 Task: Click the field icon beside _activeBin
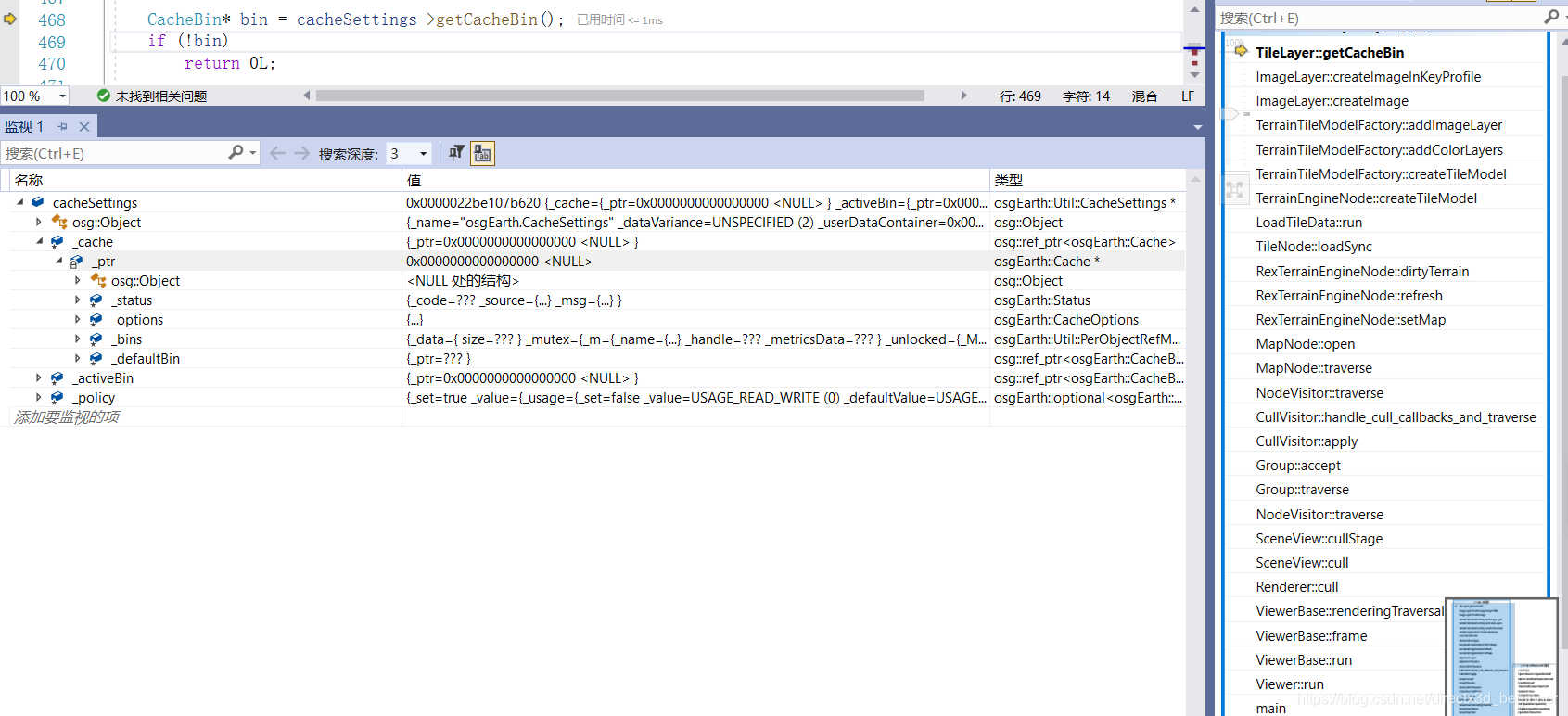pyautogui.click(x=57, y=377)
